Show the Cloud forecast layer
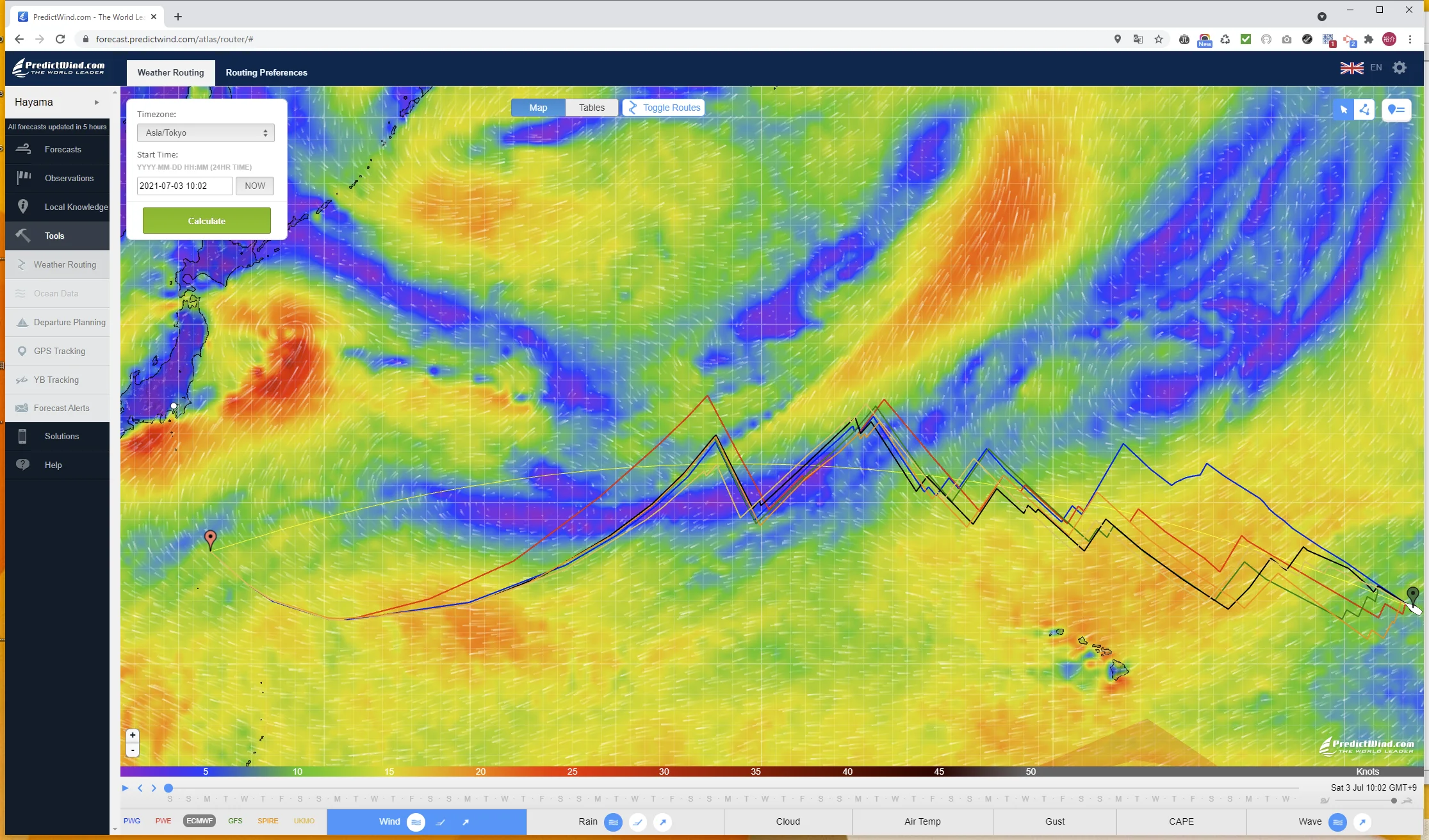The height and width of the screenshot is (840, 1429). tap(788, 821)
